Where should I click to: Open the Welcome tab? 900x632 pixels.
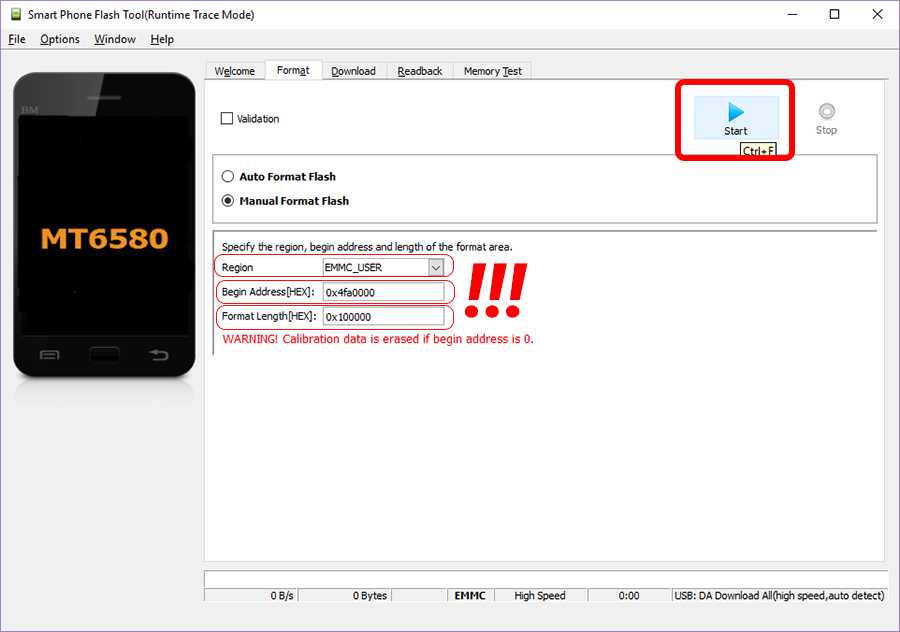(x=235, y=71)
